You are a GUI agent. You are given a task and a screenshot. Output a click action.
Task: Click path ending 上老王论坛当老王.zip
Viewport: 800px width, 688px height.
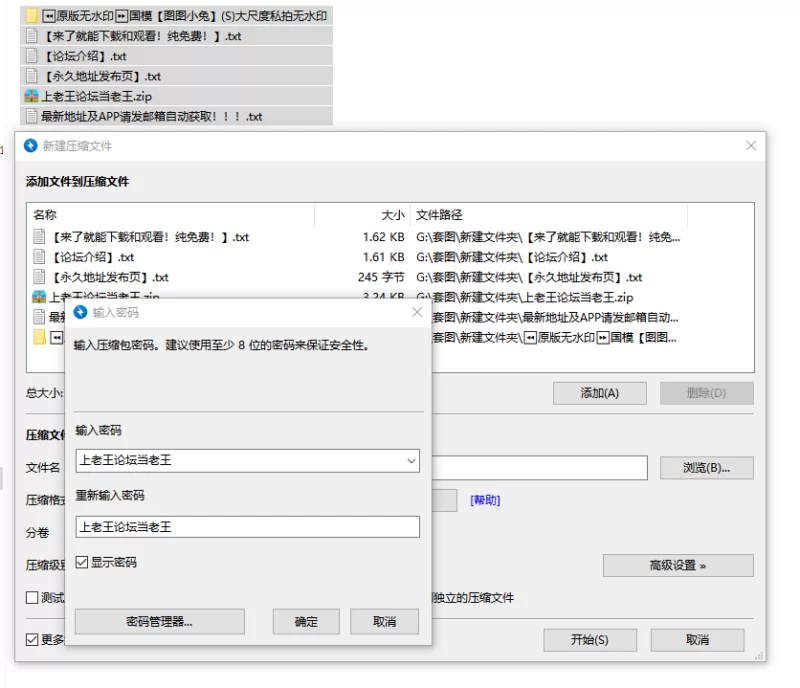524,297
